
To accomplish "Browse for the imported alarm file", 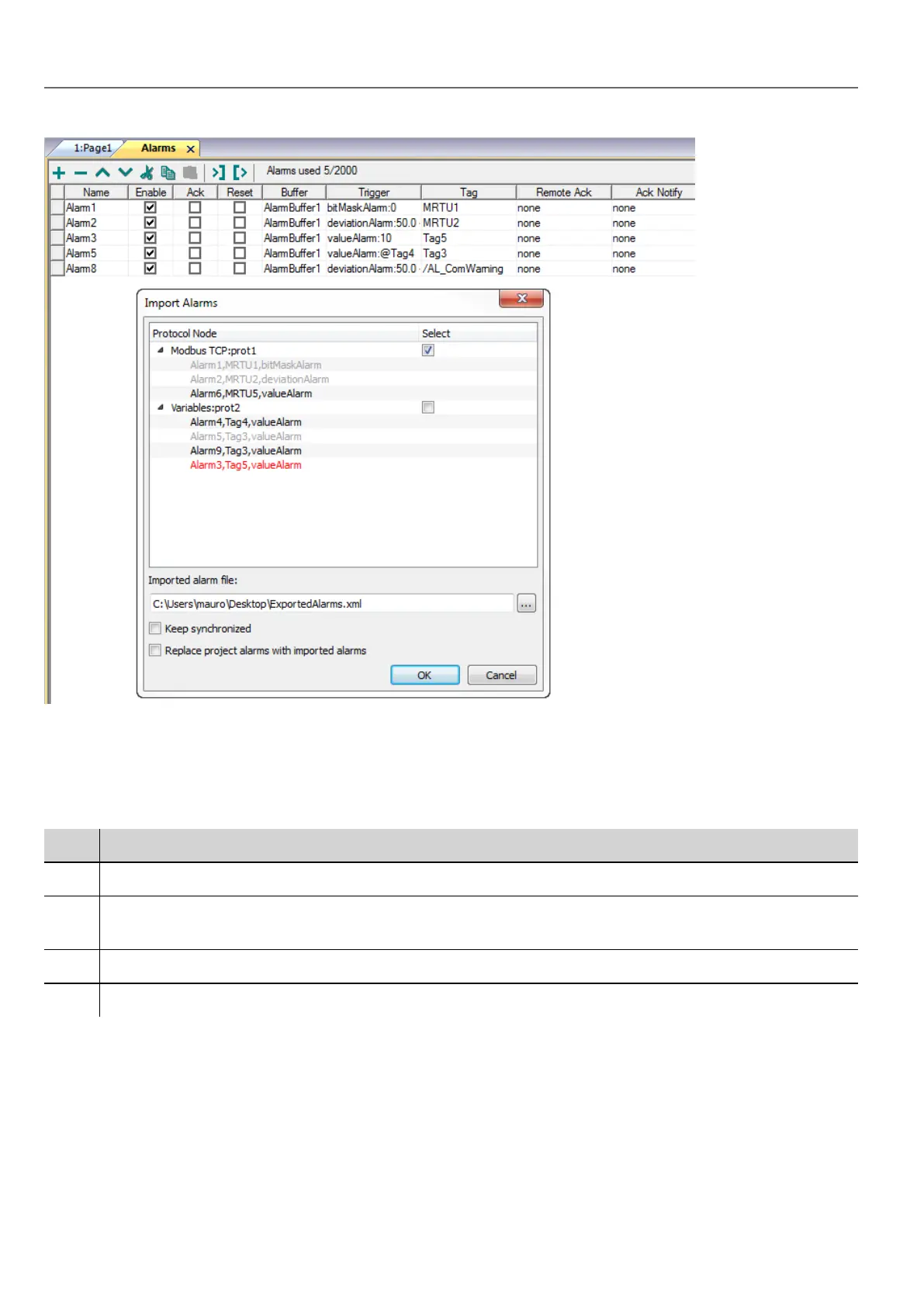I will tap(526, 604).
